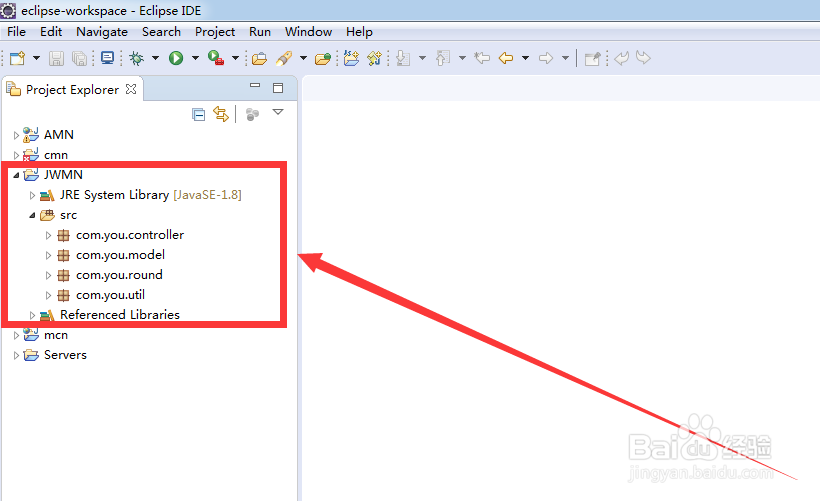Image resolution: width=820 pixels, height=501 pixels.
Task: Click the folder icon with green dot
Action: tap(323, 59)
